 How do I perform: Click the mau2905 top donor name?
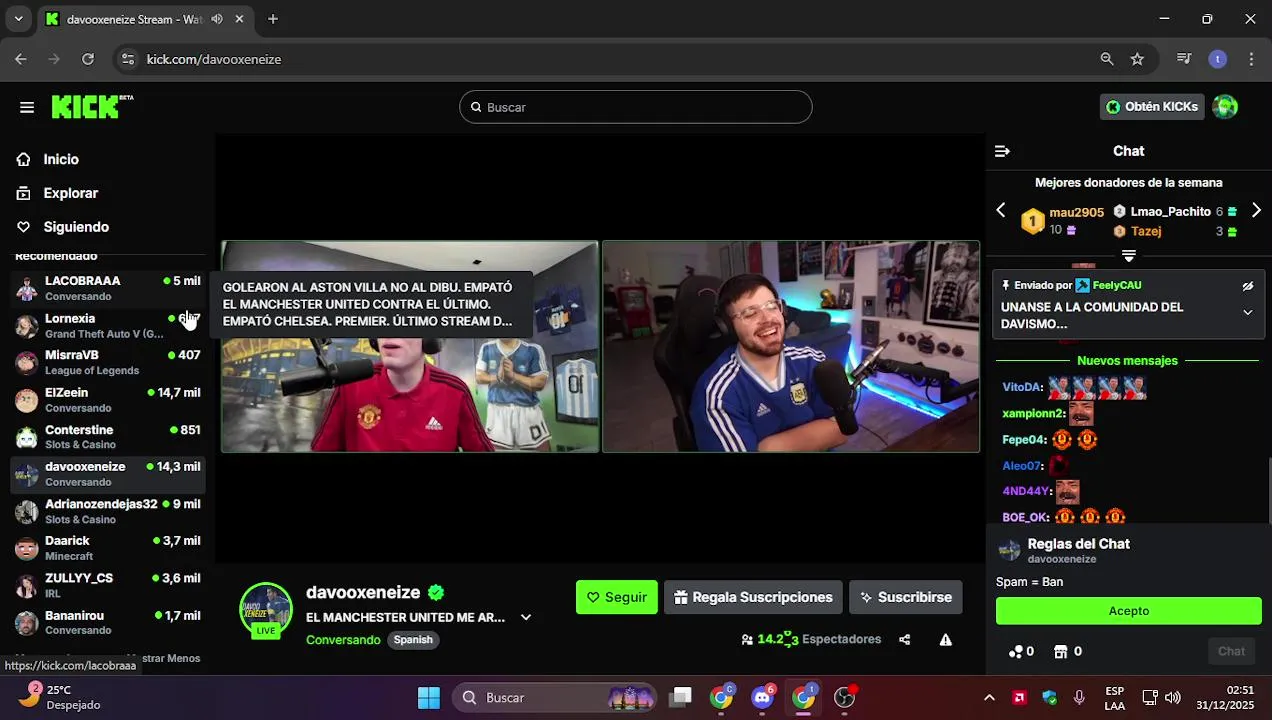pos(1076,212)
